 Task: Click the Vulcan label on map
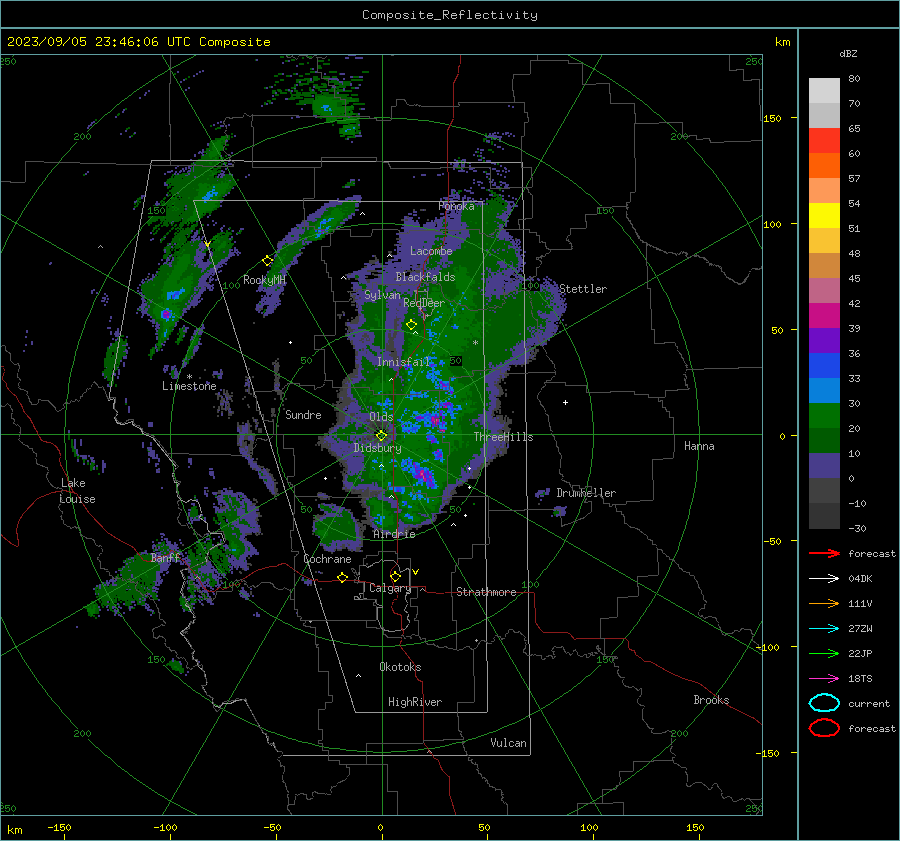tap(508, 743)
